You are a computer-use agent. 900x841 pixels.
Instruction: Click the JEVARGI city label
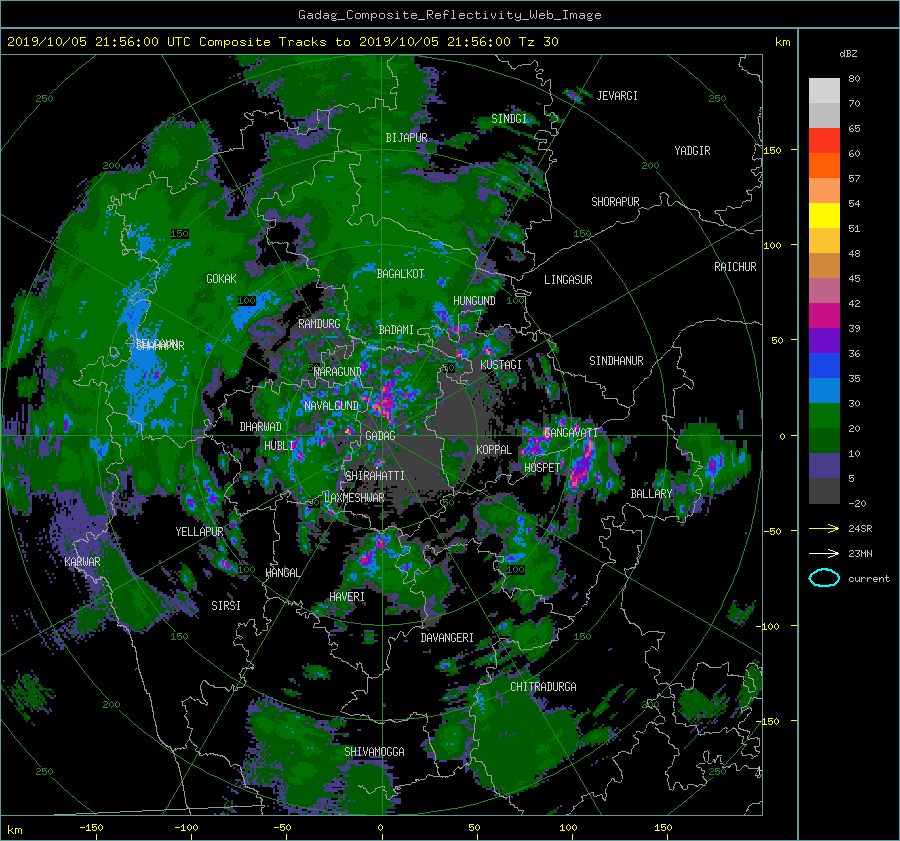[x=617, y=96]
